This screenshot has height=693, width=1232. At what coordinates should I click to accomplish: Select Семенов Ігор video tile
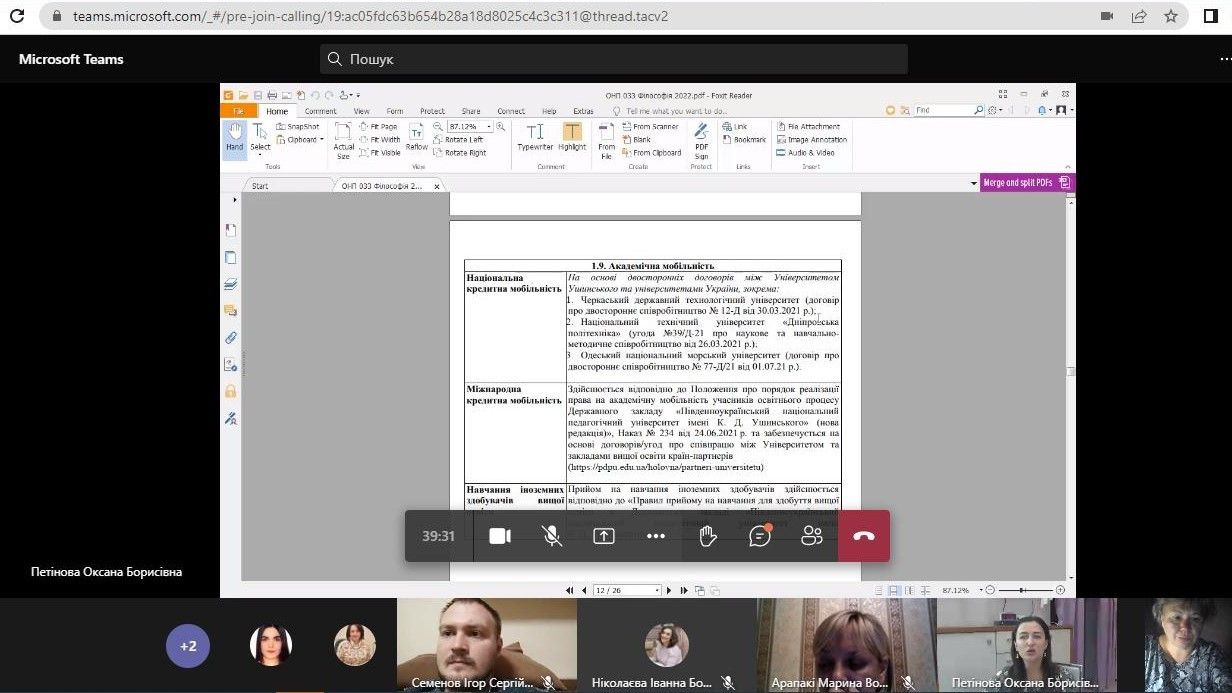point(486,645)
